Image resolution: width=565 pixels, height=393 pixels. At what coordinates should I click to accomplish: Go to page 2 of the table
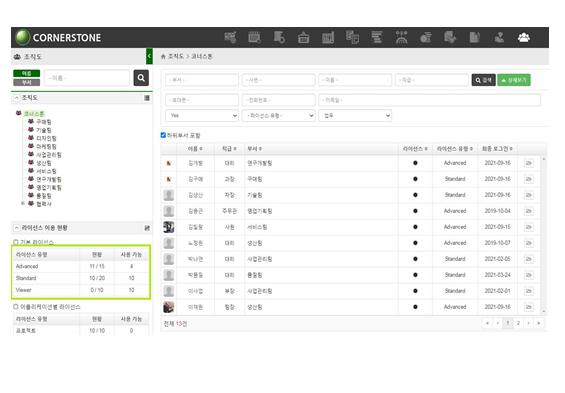tap(518, 323)
